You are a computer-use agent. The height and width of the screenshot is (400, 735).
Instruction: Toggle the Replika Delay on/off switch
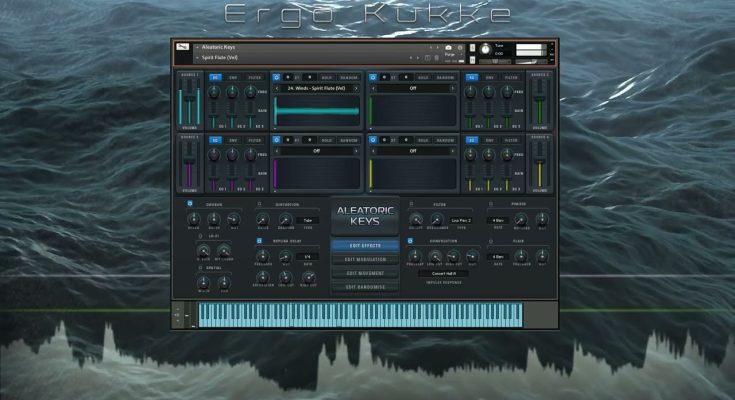click(260, 241)
